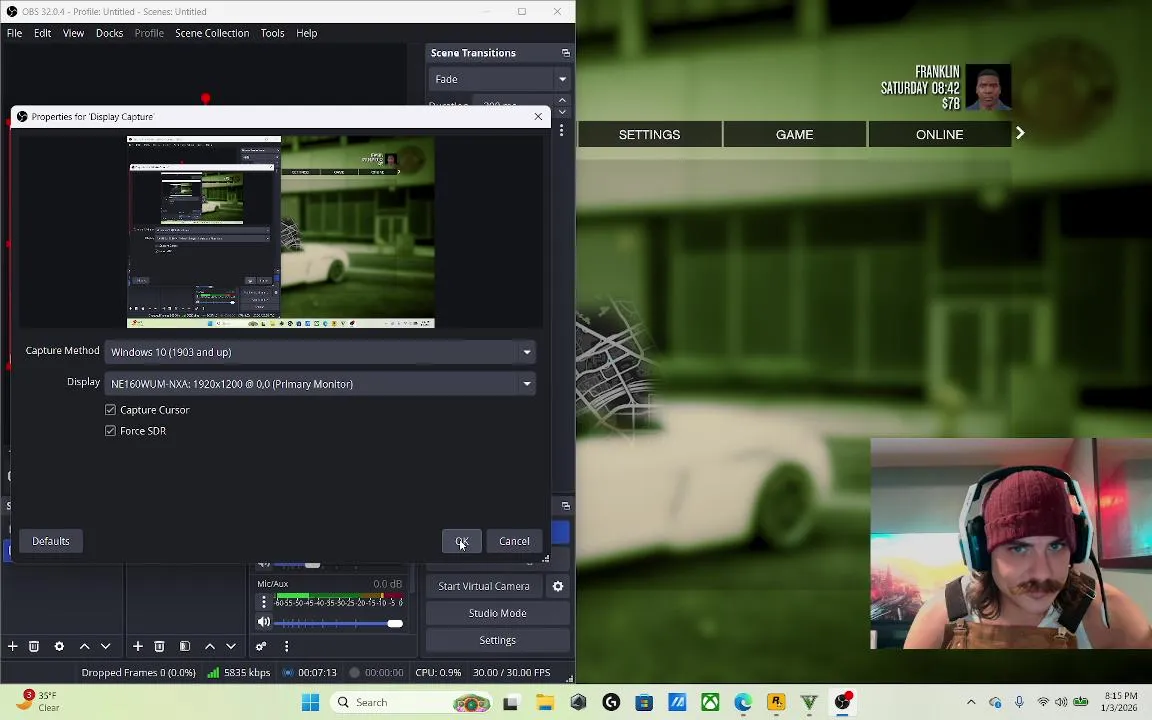Click the gray recording indicator icon in status bar
The width and height of the screenshot is (1152, 720).
coord(354,672)
